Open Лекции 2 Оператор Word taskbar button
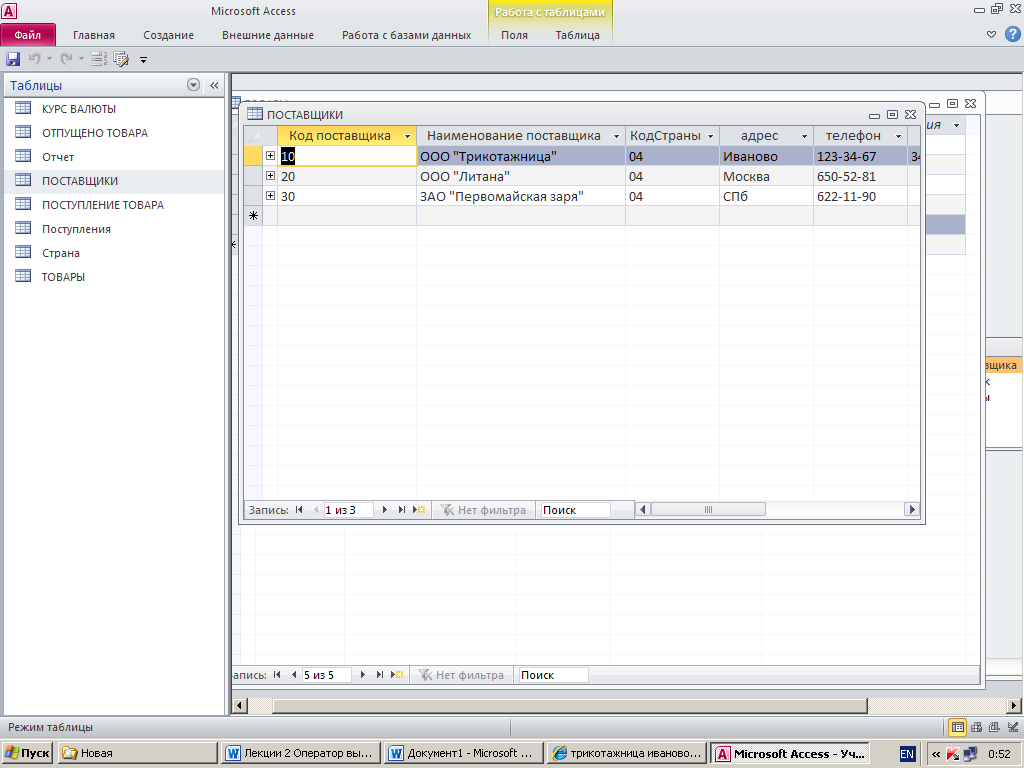Viewport: 1024px width, 768px height. (x=300, y=753)
